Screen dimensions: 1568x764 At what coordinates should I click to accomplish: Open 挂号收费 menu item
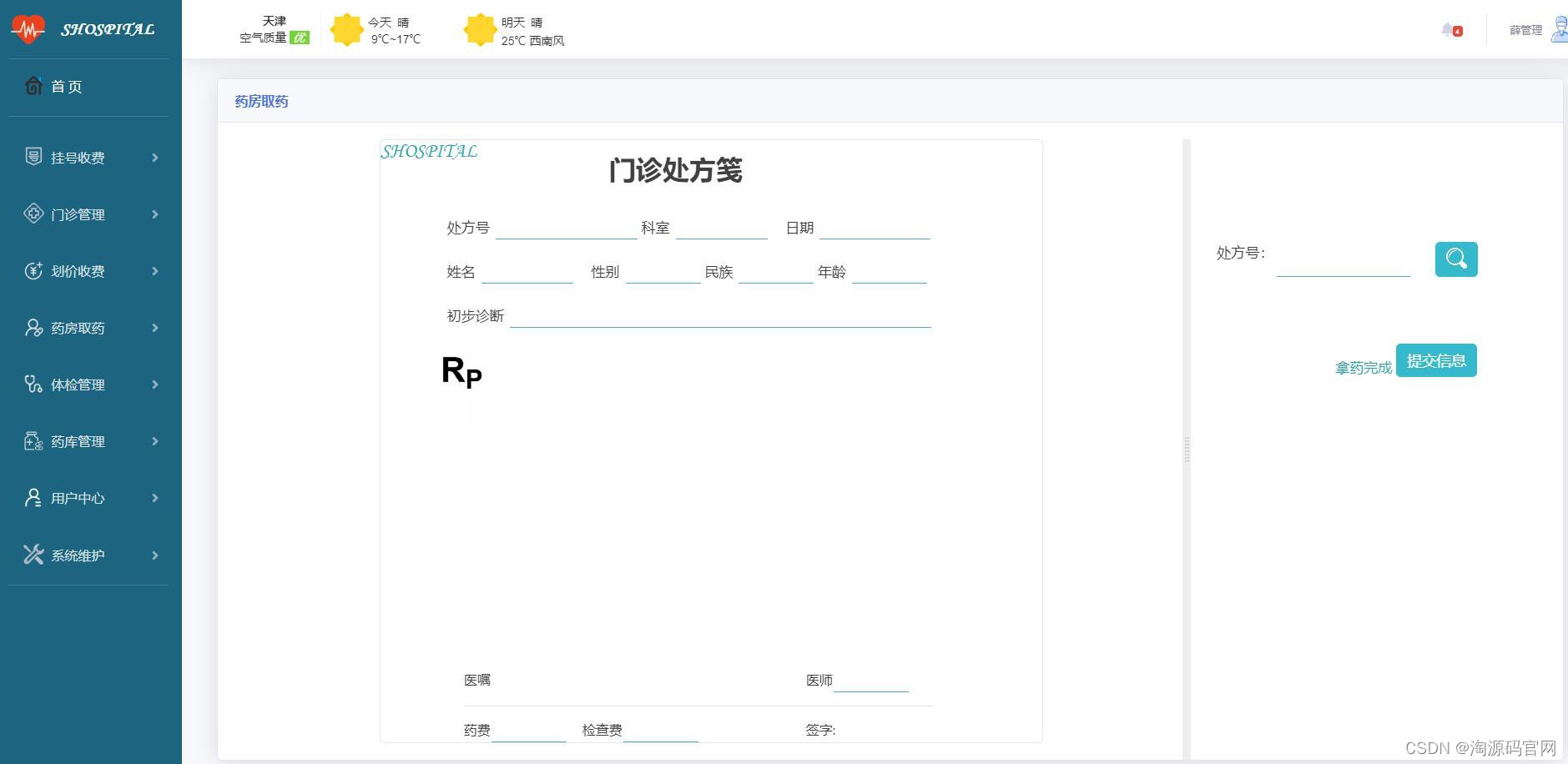(78, 158)
